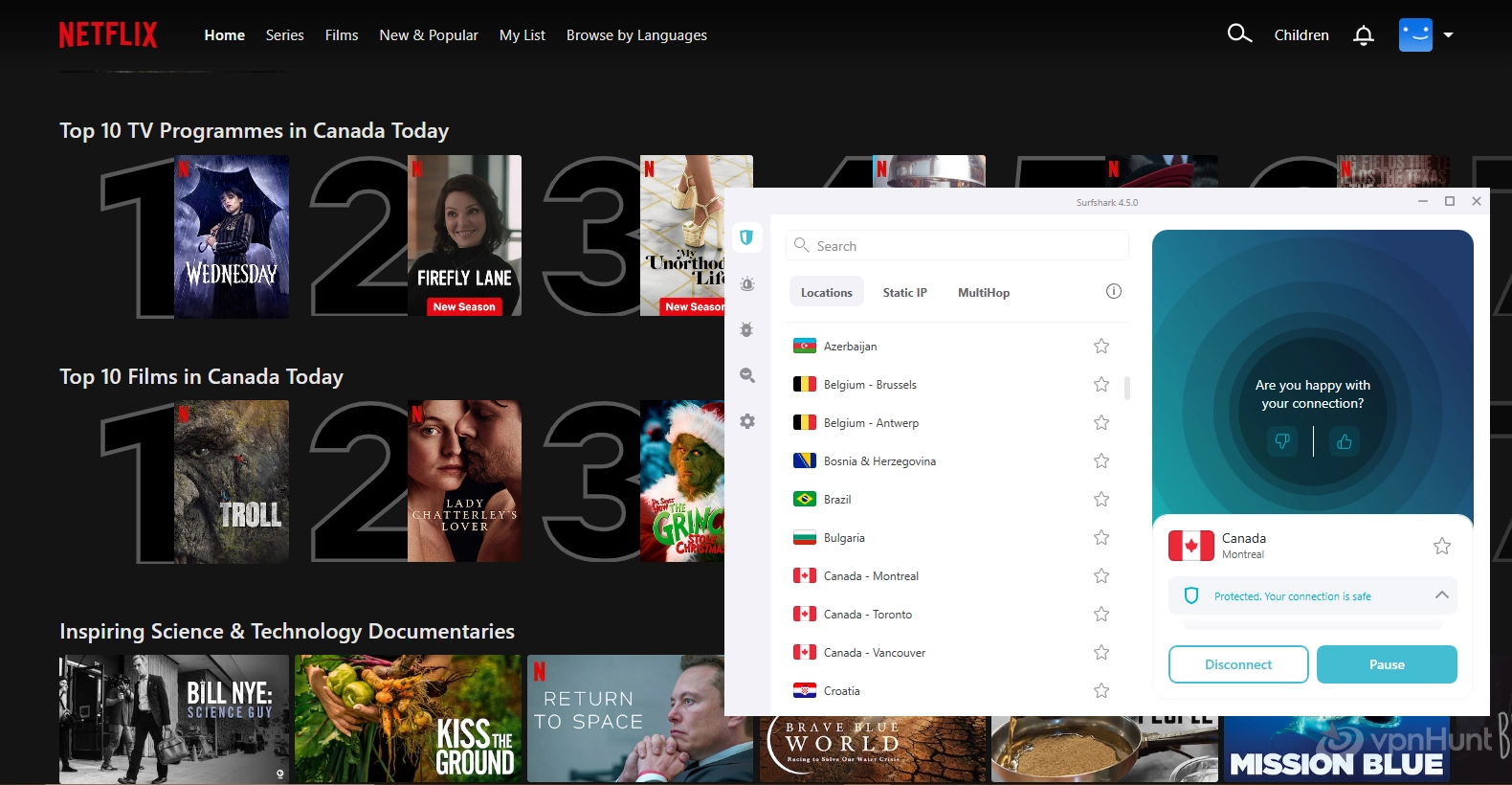The image size is (1512, 785).
Task: Maximize the Surfshark window
Action: (1450, 201)
